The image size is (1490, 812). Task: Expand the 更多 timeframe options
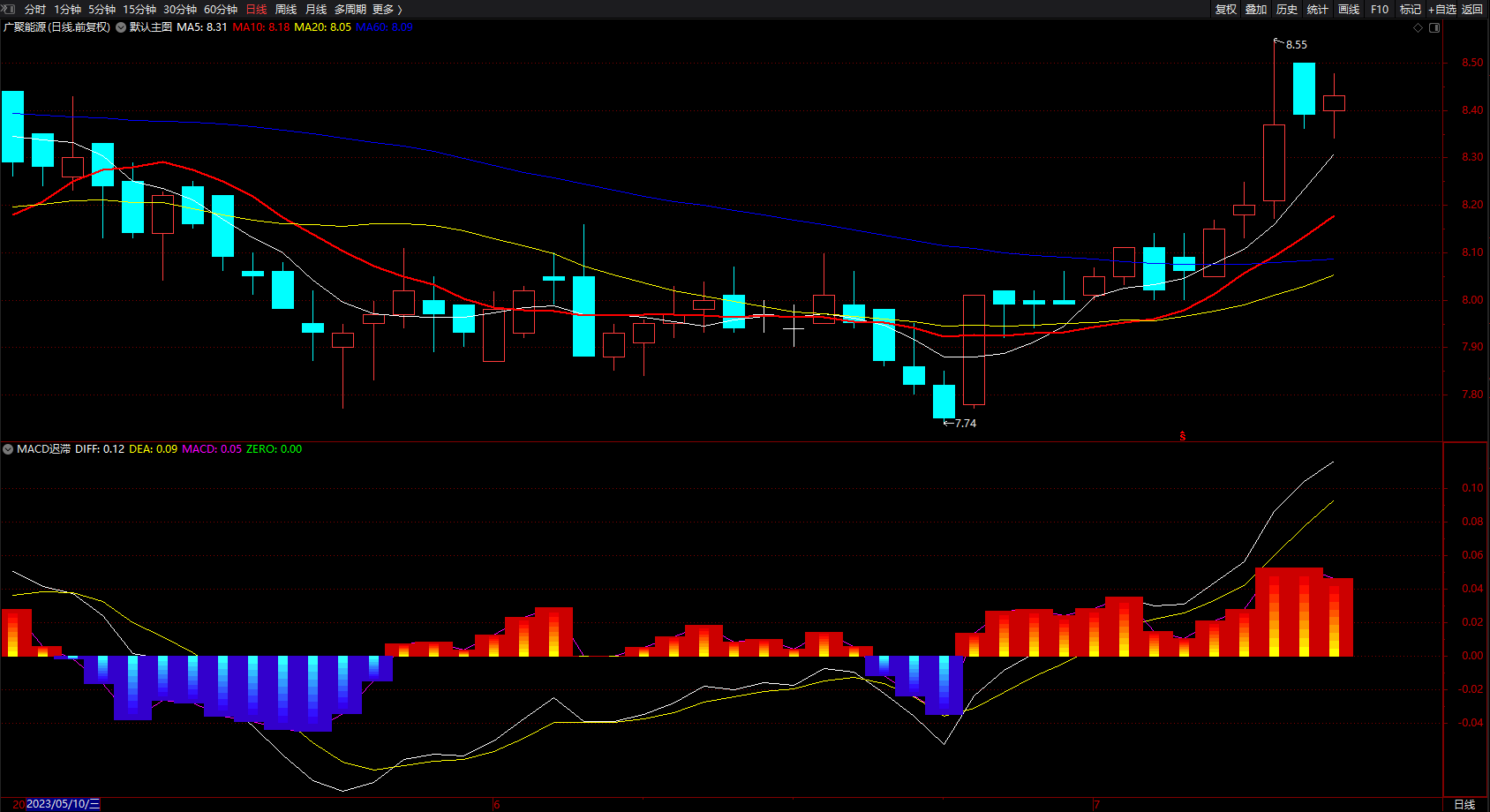coord(387,9)
